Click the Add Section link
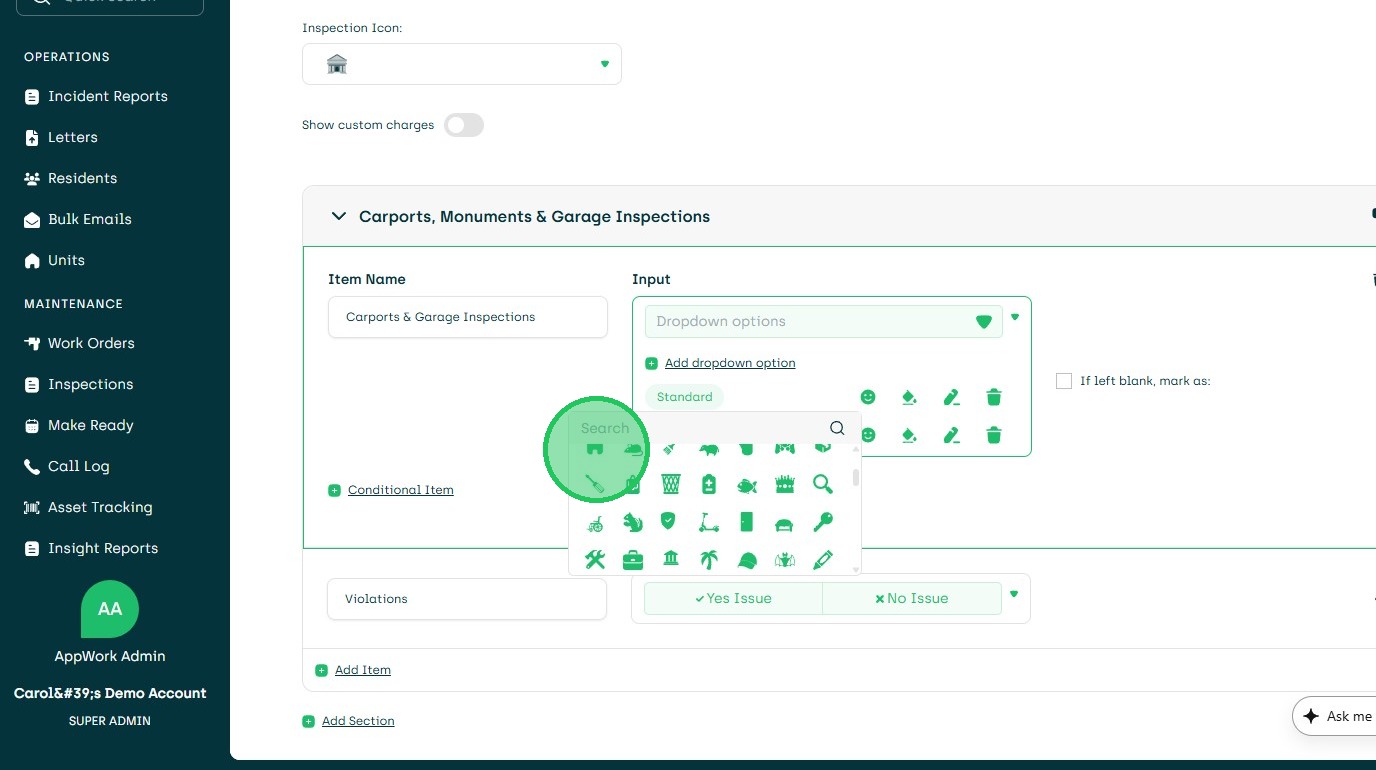The width and height of the screenshot is (1376, 770). [358, 721]
